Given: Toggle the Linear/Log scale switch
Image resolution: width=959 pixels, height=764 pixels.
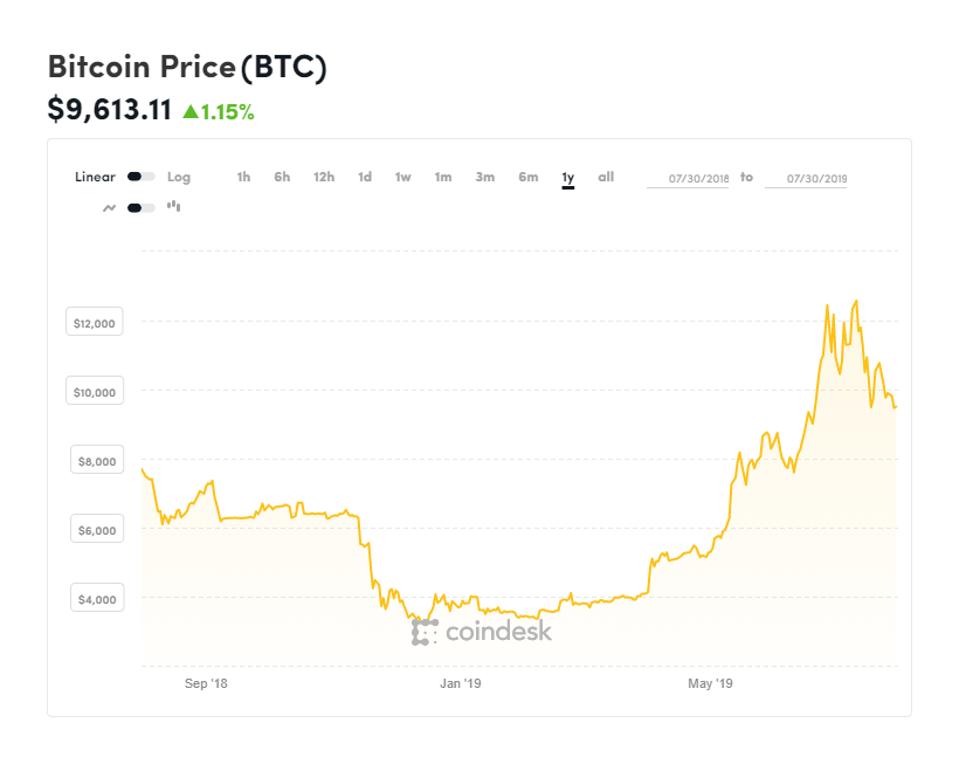Looking at the screenshot, I should click(x=141, y=177).
